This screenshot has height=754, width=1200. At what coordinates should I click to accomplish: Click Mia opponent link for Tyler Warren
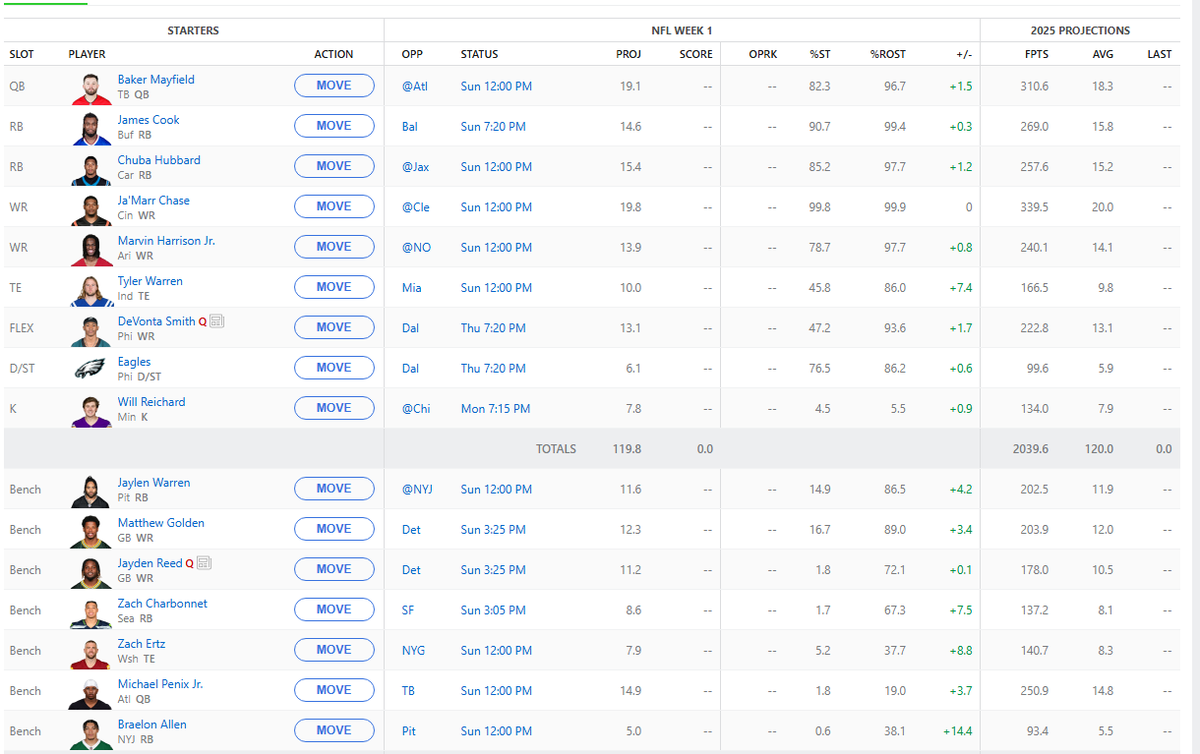click(x=411, y=288)
